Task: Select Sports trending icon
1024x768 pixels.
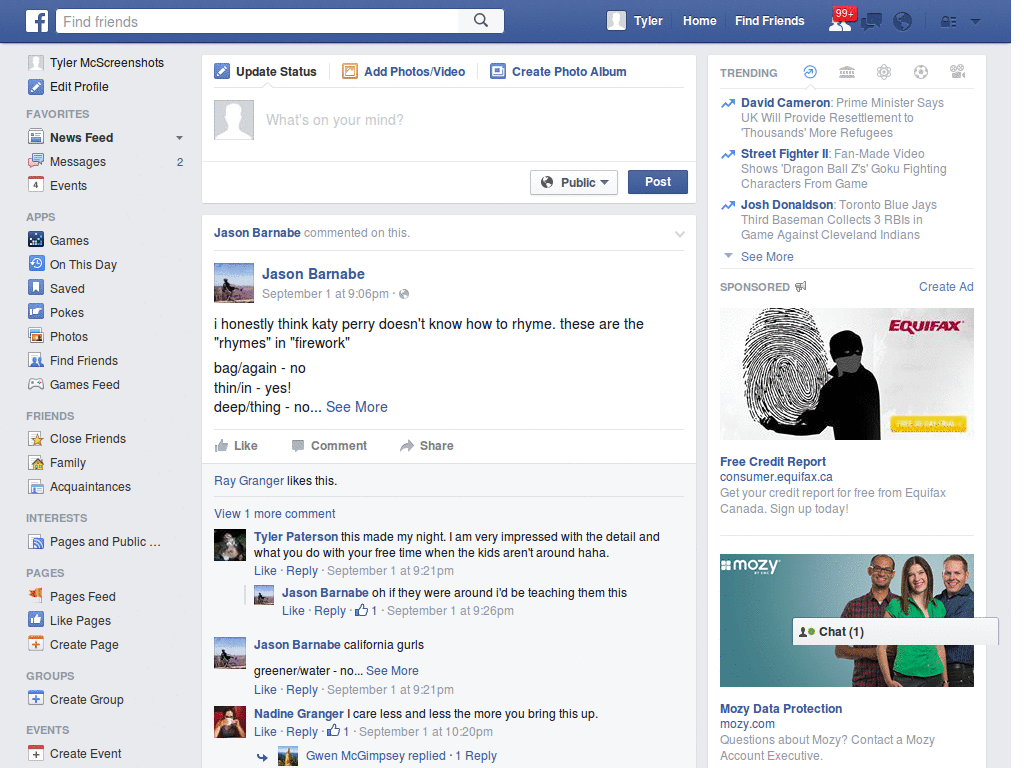Action: click(x=921, y=72)
